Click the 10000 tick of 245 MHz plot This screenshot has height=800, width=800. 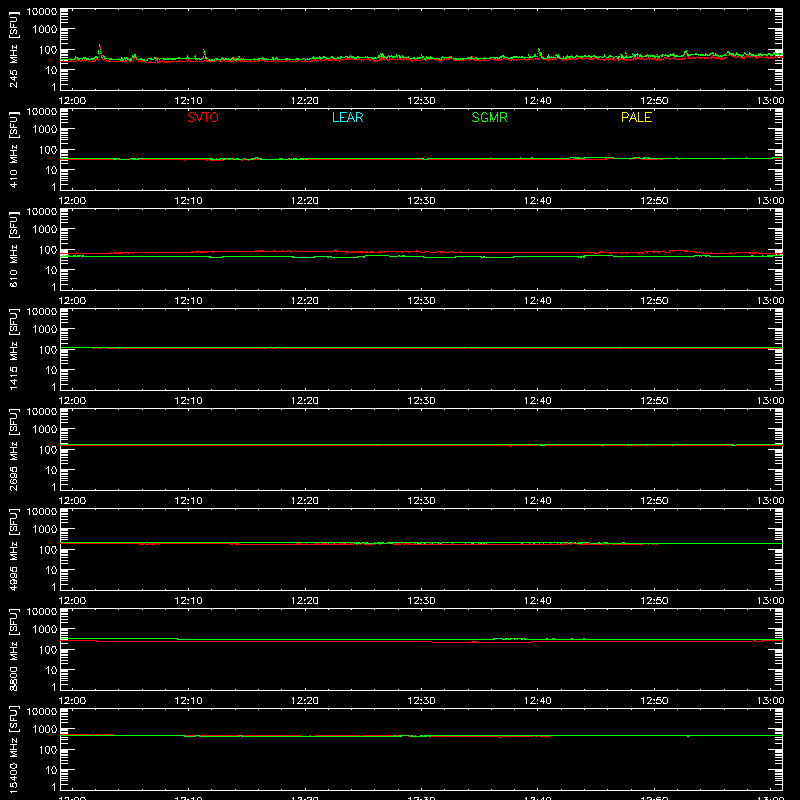point(42,12)
